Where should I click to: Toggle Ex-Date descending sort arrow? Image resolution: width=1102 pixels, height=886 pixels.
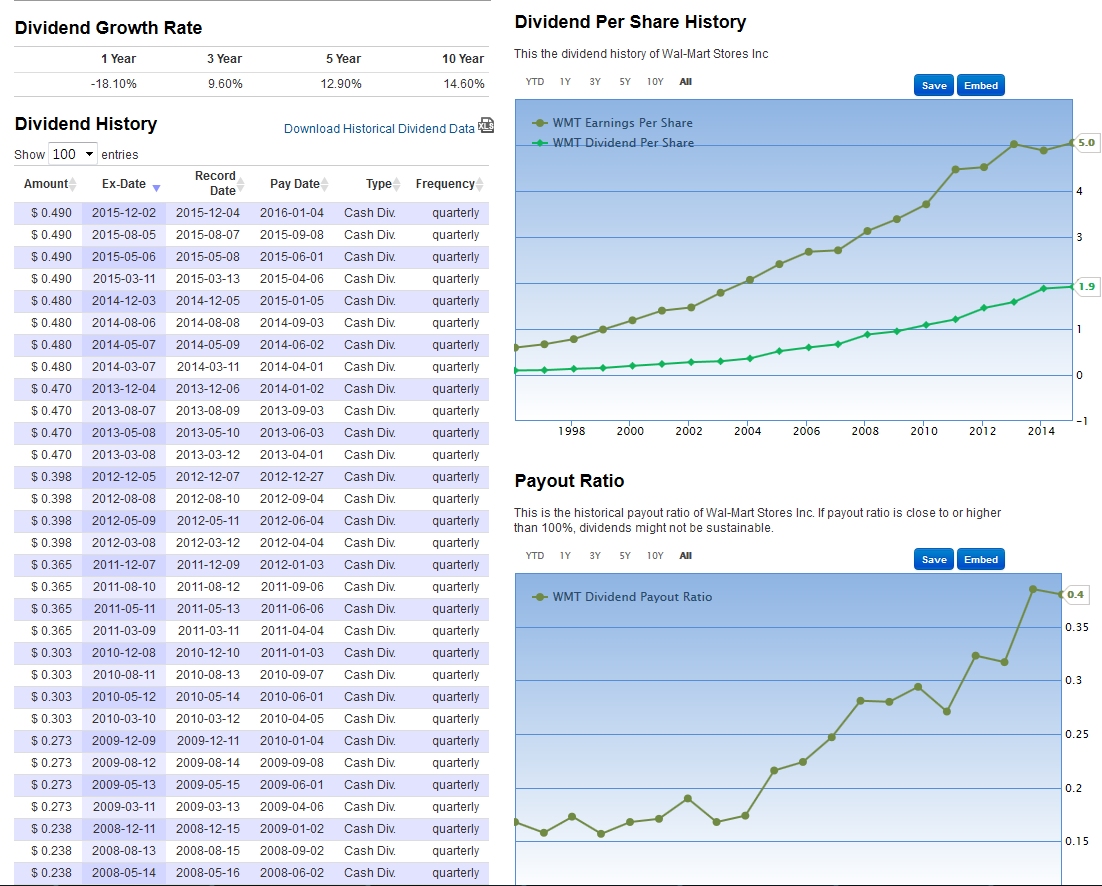(156, 188)
